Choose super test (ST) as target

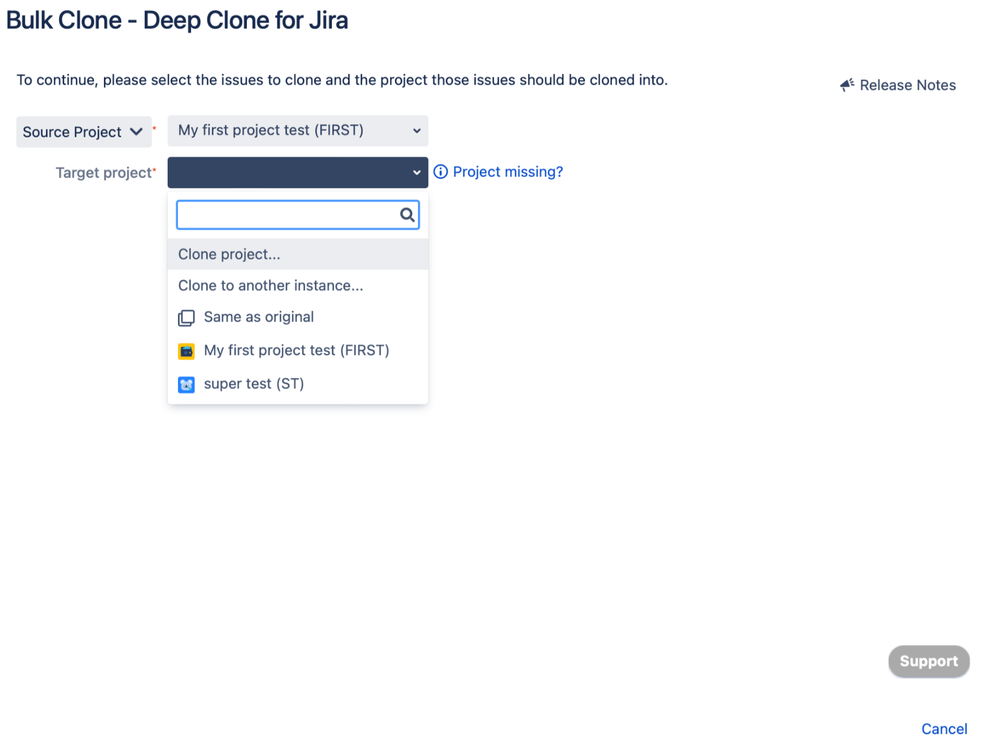click(x=298, y=384)
